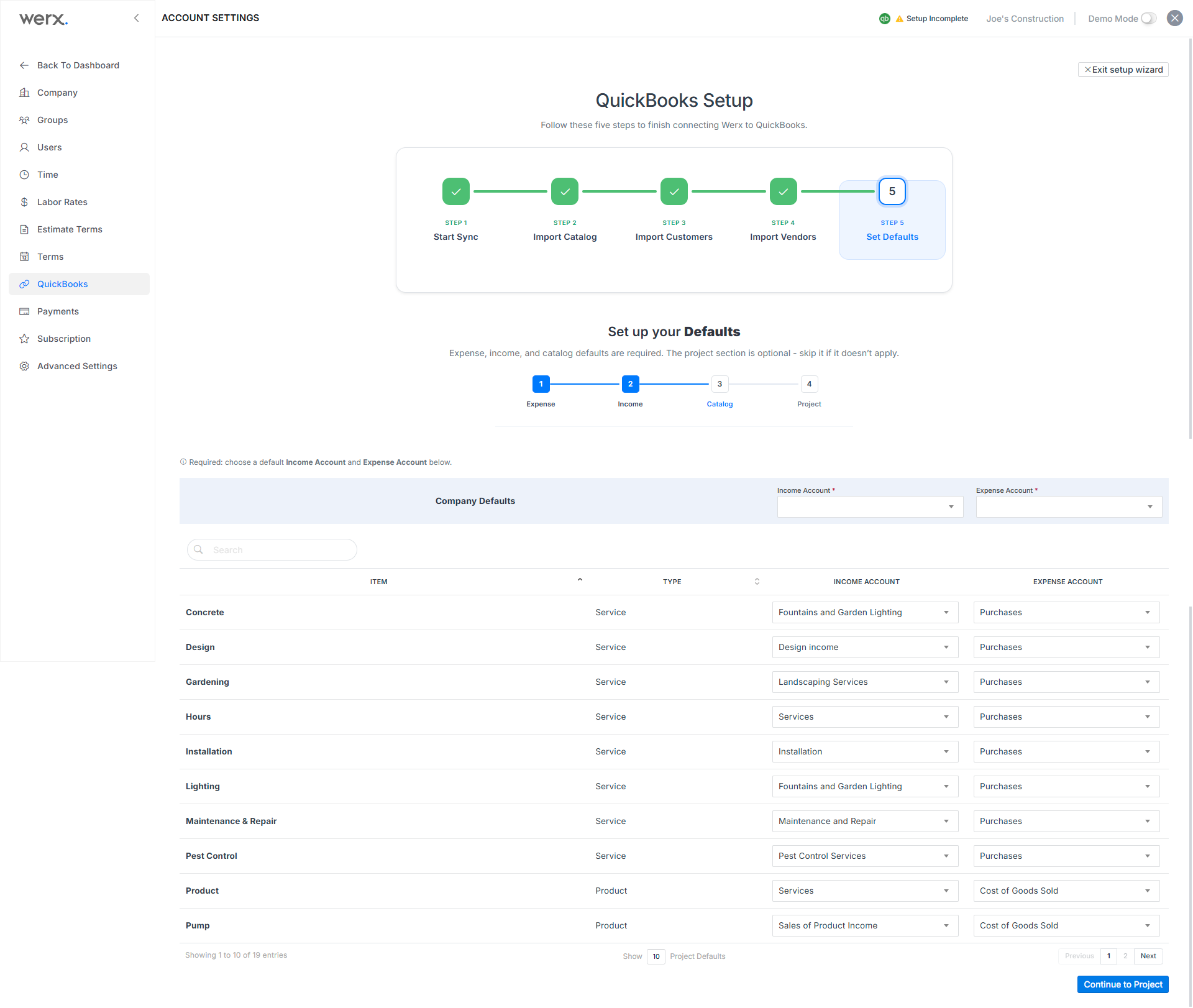Click the catalog Search field
Viewport: 1193px width, 1008px height.
coord(272,550)
